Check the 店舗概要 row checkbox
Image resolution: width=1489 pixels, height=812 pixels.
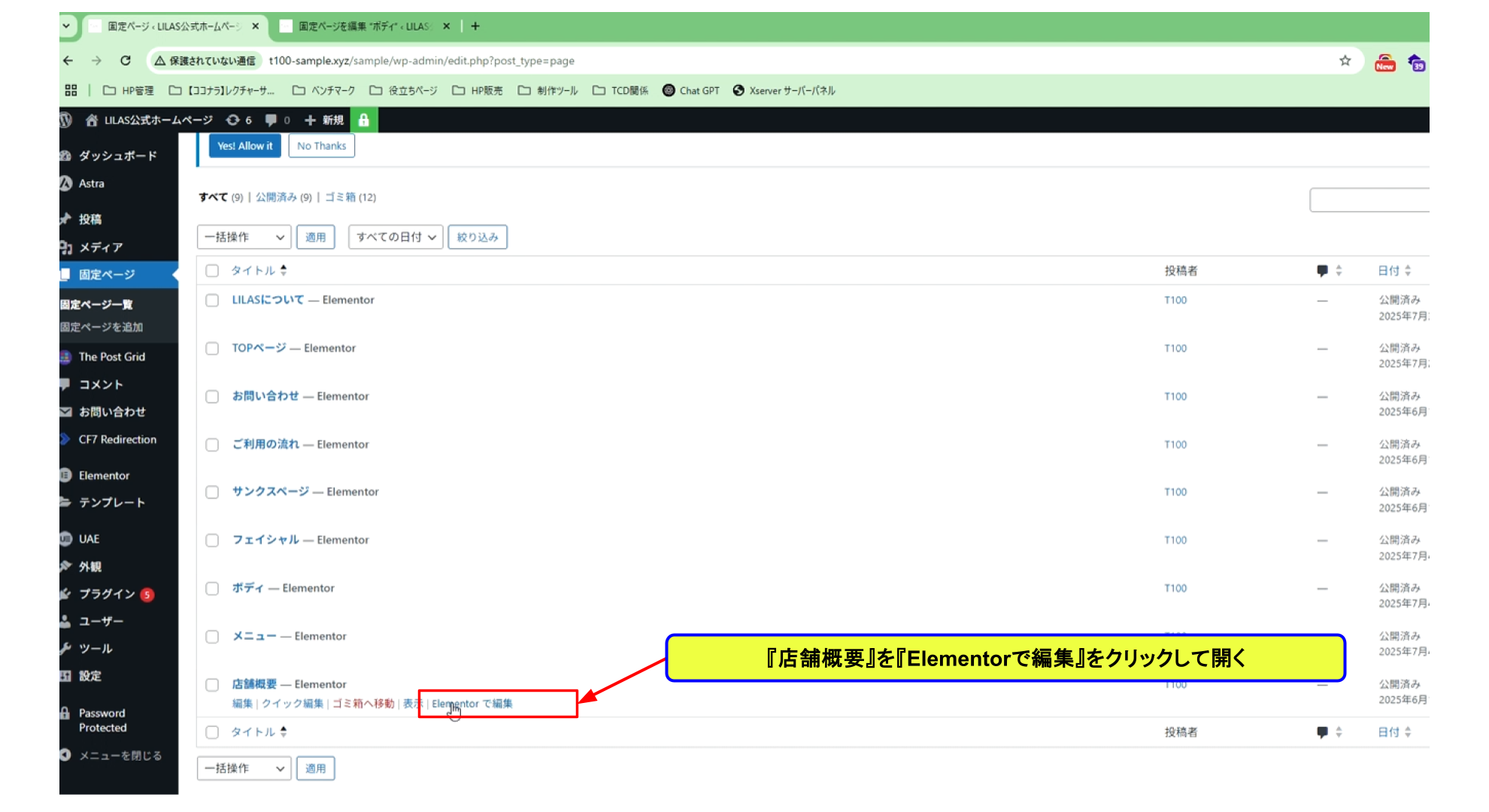click(x=212, y=685)
